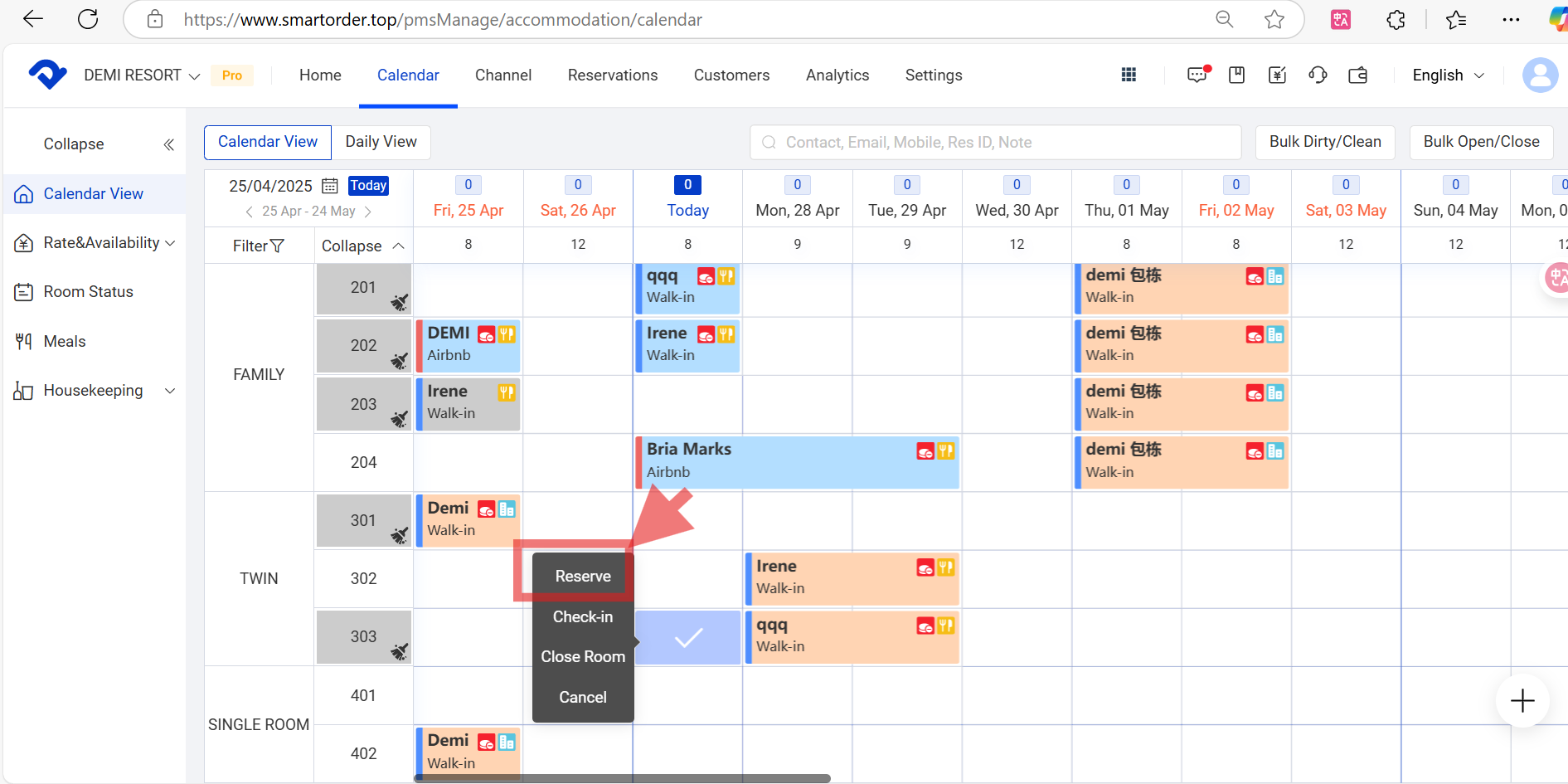The width and height of the screenshot is (1568, 784).
Task: Click the customer support headset icon
Action: (1318, 75)
